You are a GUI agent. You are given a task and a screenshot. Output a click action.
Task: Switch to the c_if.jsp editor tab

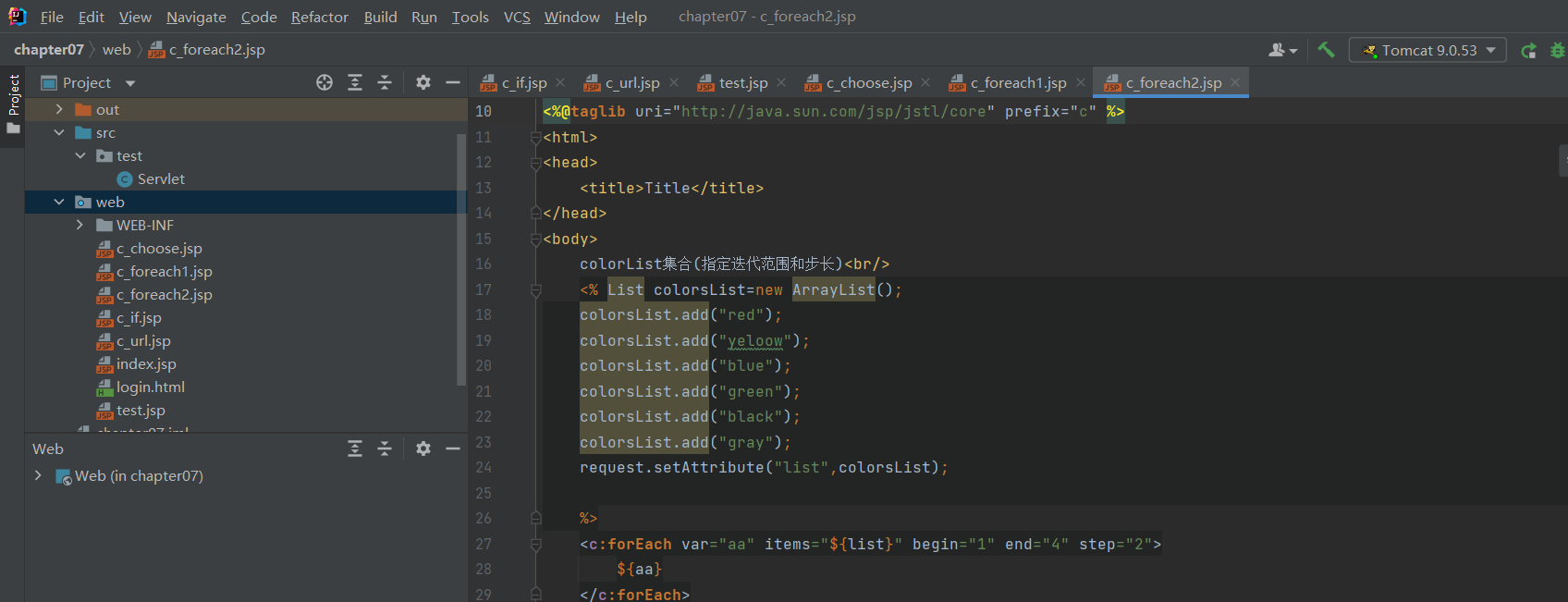click(524, 82)
